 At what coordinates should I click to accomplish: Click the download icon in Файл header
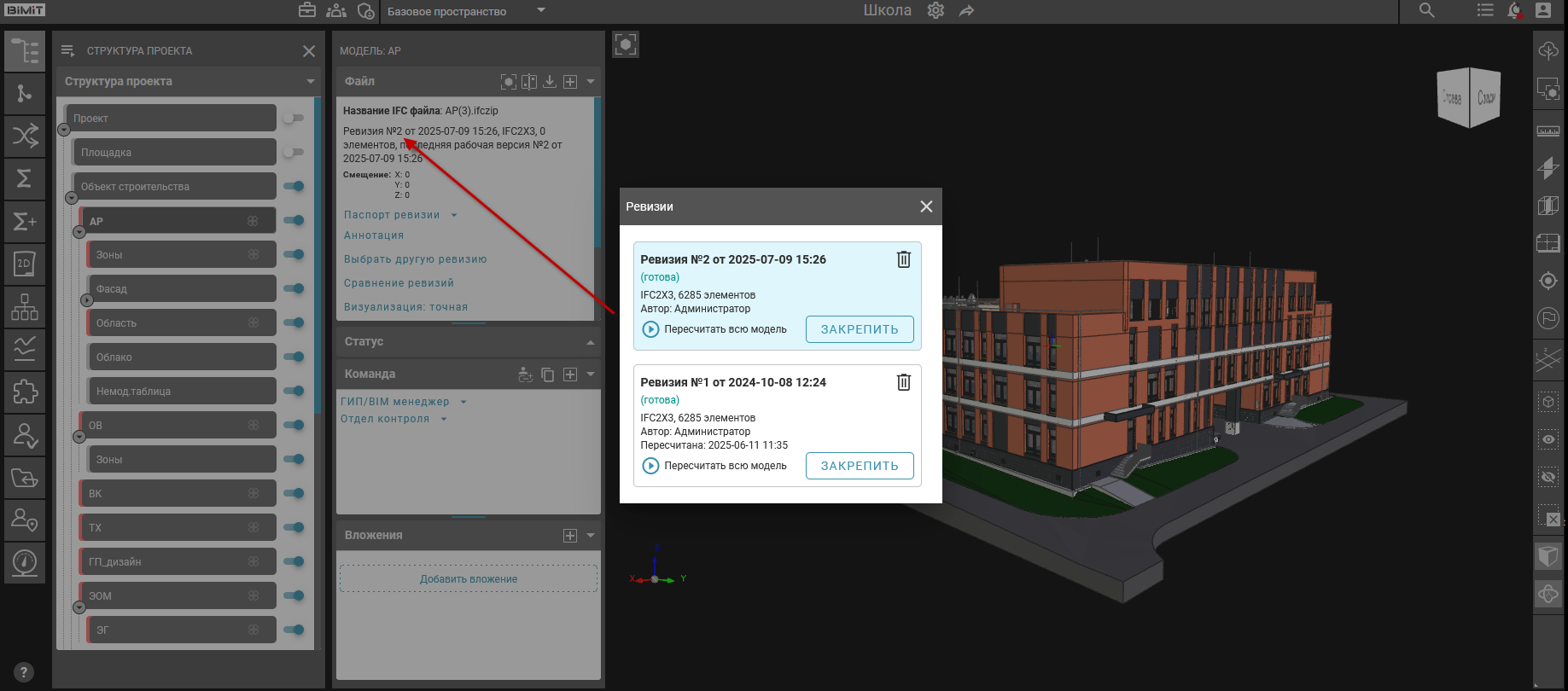(x=550, y=81)
